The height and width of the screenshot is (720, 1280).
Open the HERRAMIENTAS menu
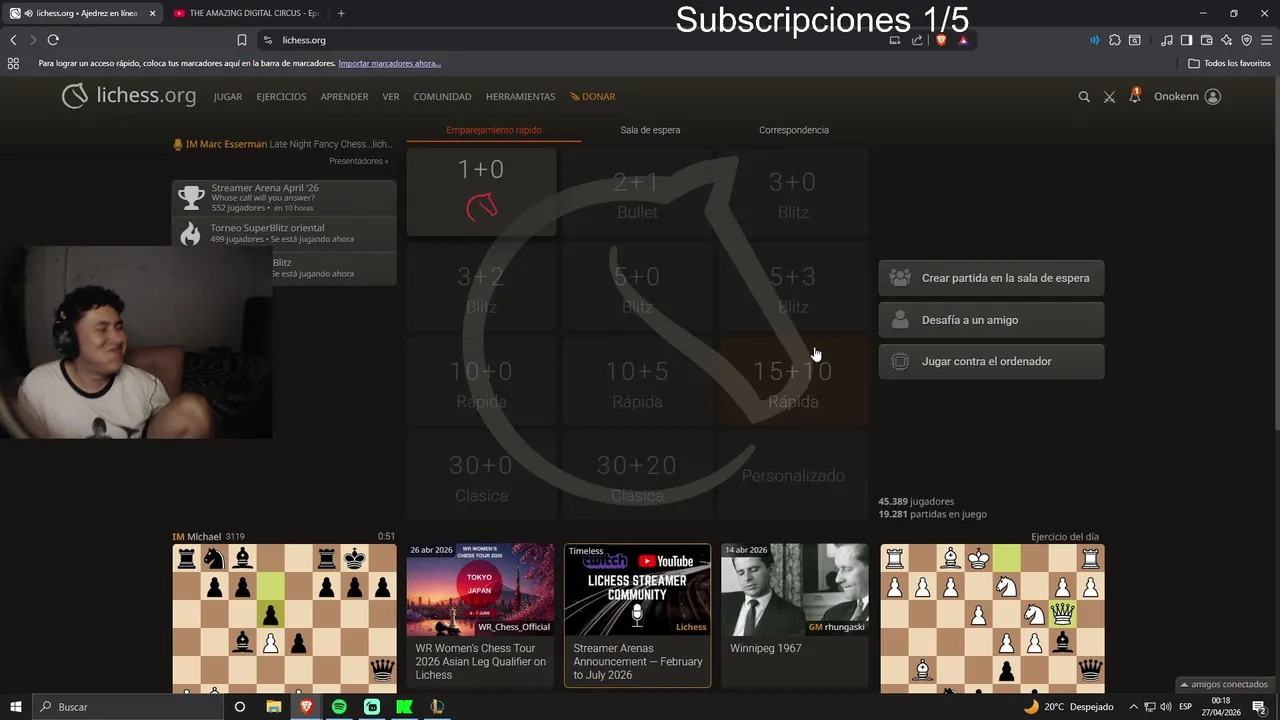(x=520, y=97)
